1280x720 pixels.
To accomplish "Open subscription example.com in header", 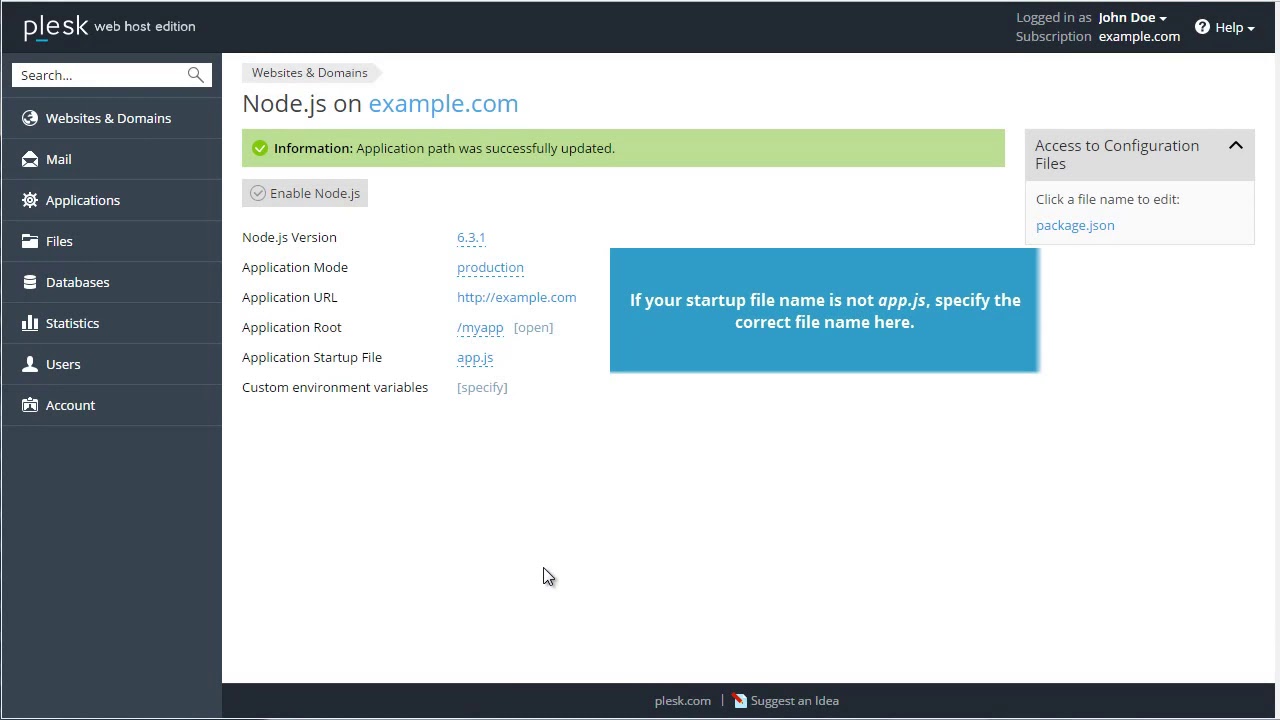I will pos(1139,36).
